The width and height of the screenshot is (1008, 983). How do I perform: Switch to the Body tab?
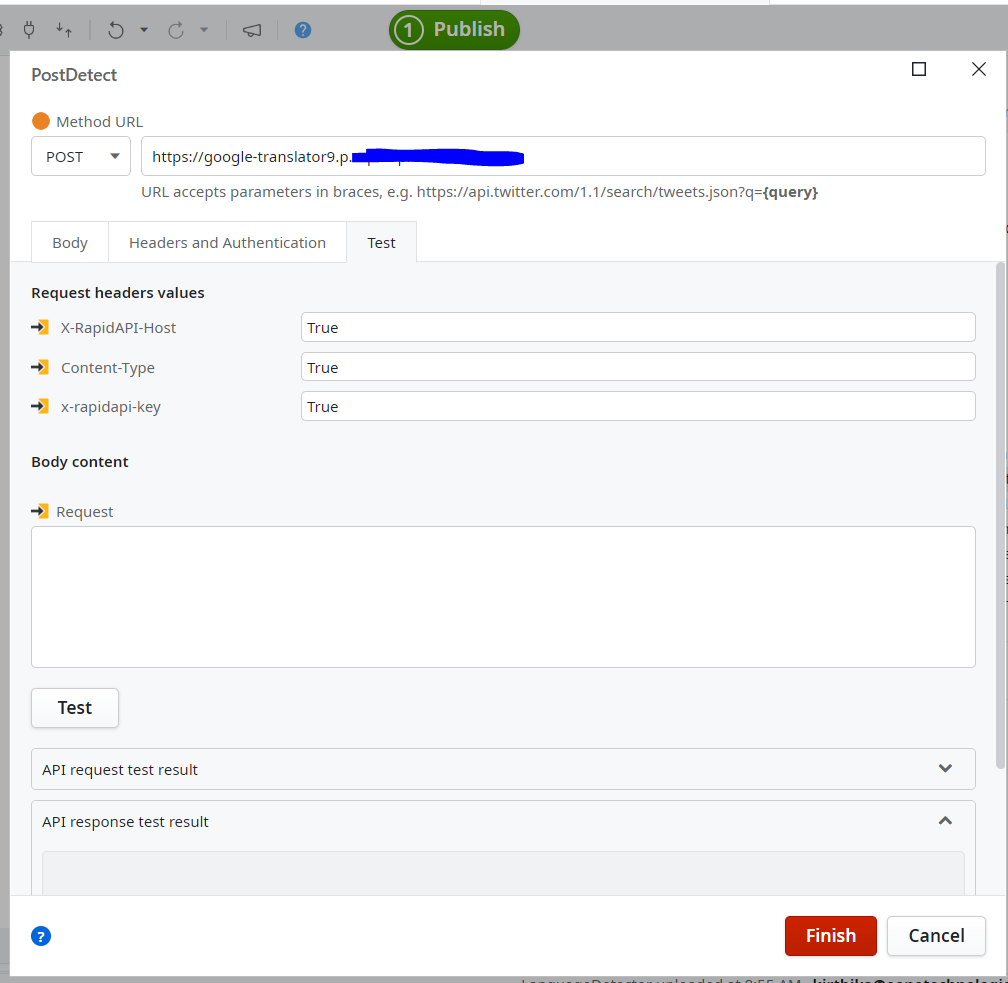pyautogui.click(x=69, y=242)
